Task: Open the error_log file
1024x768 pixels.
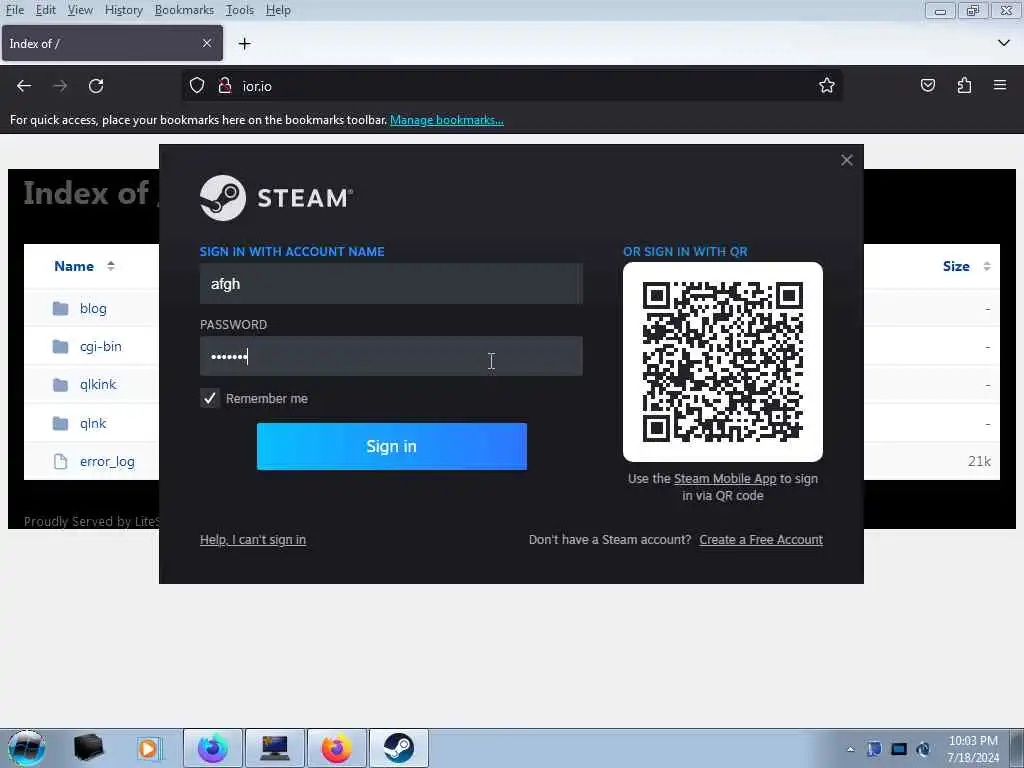Action: click(x=107, y=462)
